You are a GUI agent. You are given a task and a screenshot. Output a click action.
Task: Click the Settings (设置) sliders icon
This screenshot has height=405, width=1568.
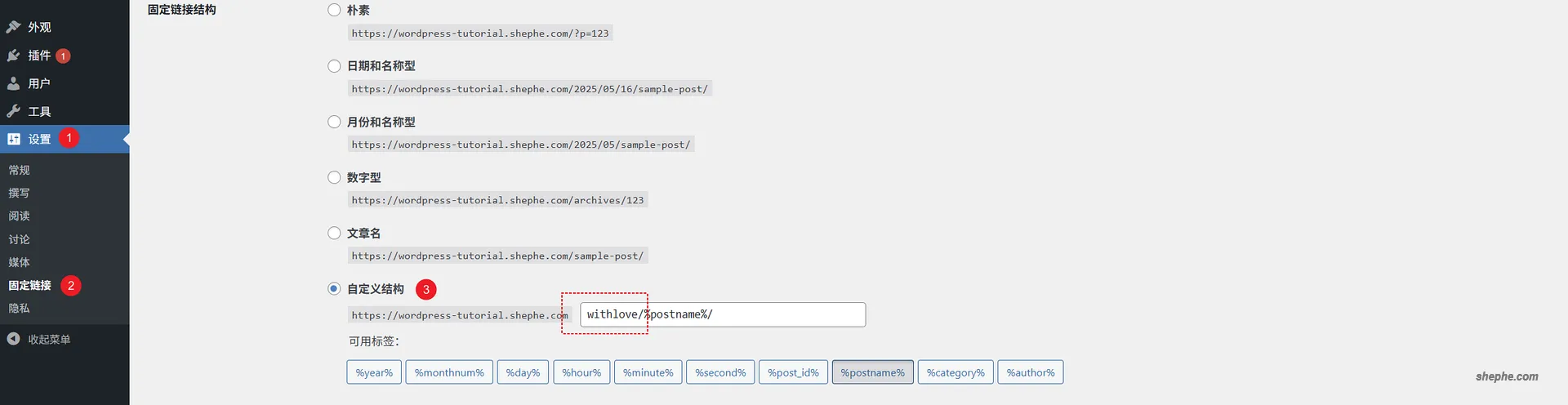coord(13,139)
